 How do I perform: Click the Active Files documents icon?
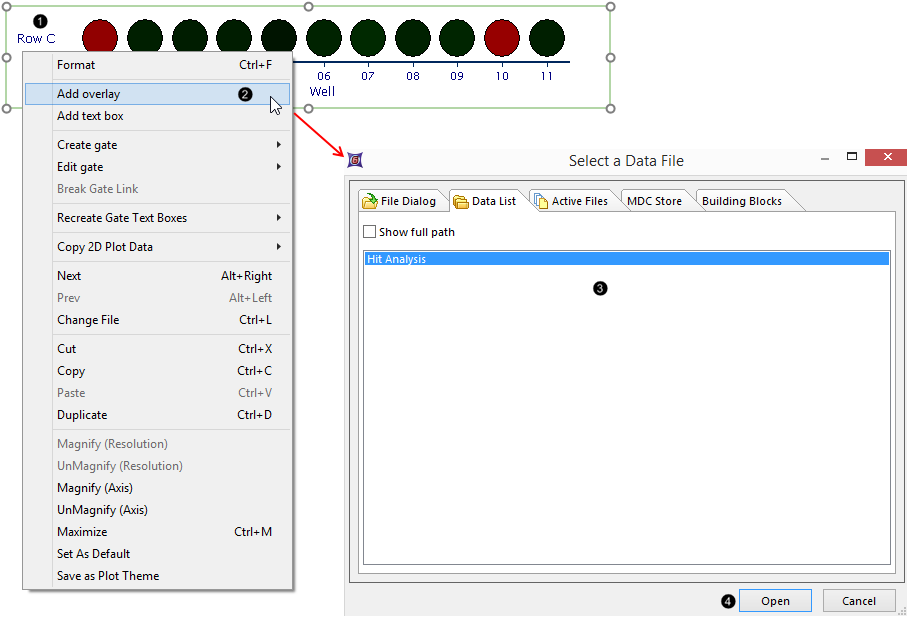[540, 201]
